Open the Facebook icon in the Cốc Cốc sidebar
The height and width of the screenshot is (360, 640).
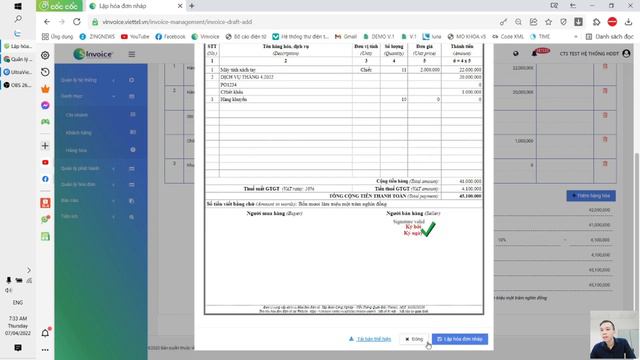coord(45,179)
